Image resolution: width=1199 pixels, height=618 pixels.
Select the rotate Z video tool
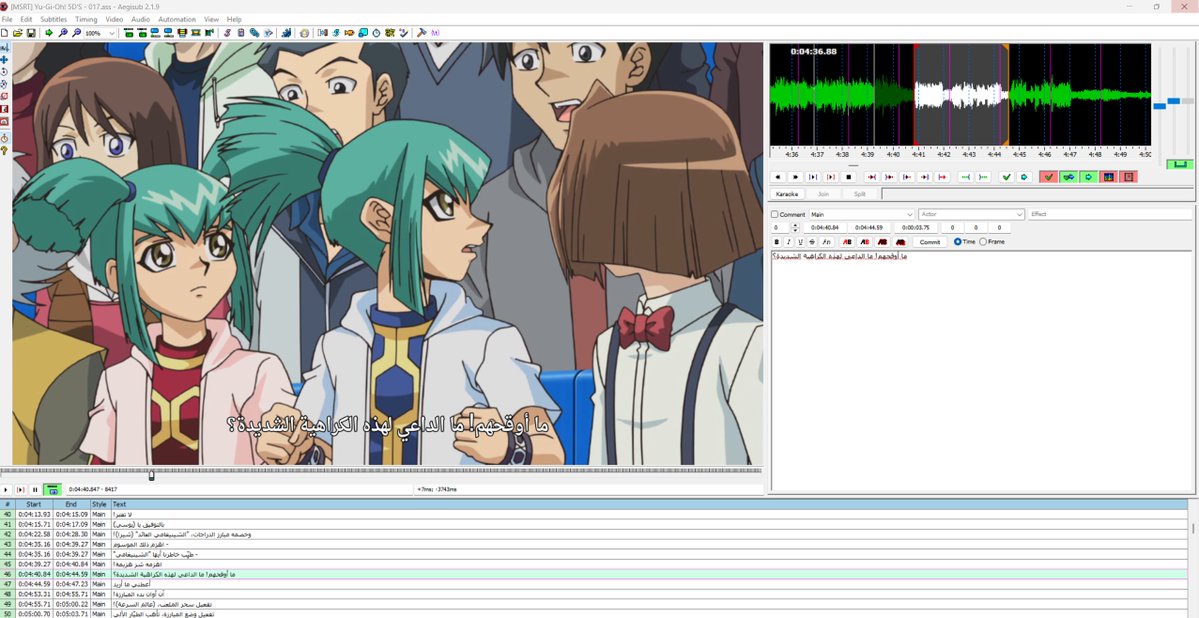(5, 72)
